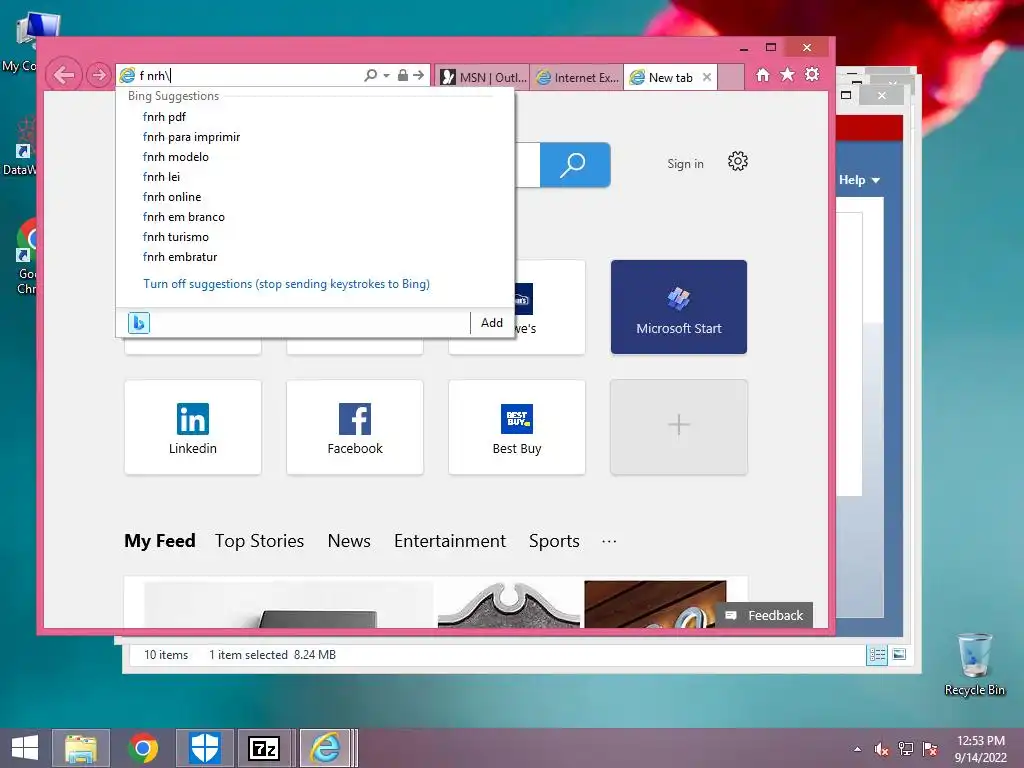1024x768 pixels.
Task: Click the security lock icon in the address bar
Action: [403, 75]
